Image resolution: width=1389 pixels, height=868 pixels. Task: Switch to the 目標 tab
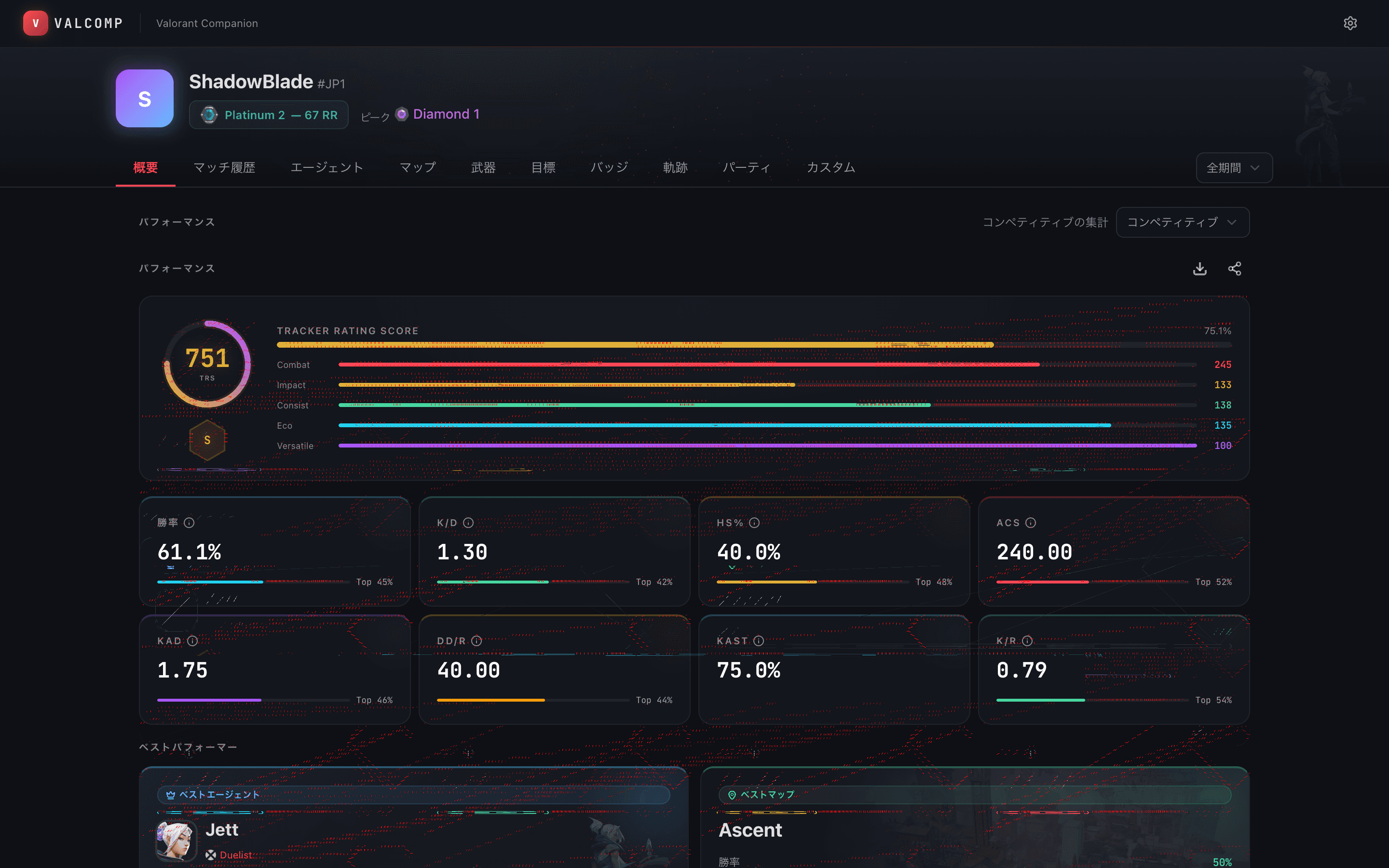(543, 168)
